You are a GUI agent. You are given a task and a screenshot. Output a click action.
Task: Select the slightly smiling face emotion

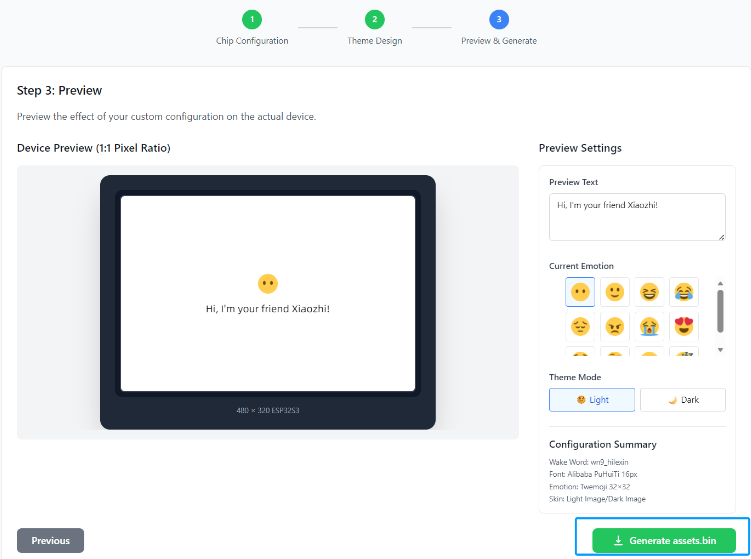click(x=615, y=292)
